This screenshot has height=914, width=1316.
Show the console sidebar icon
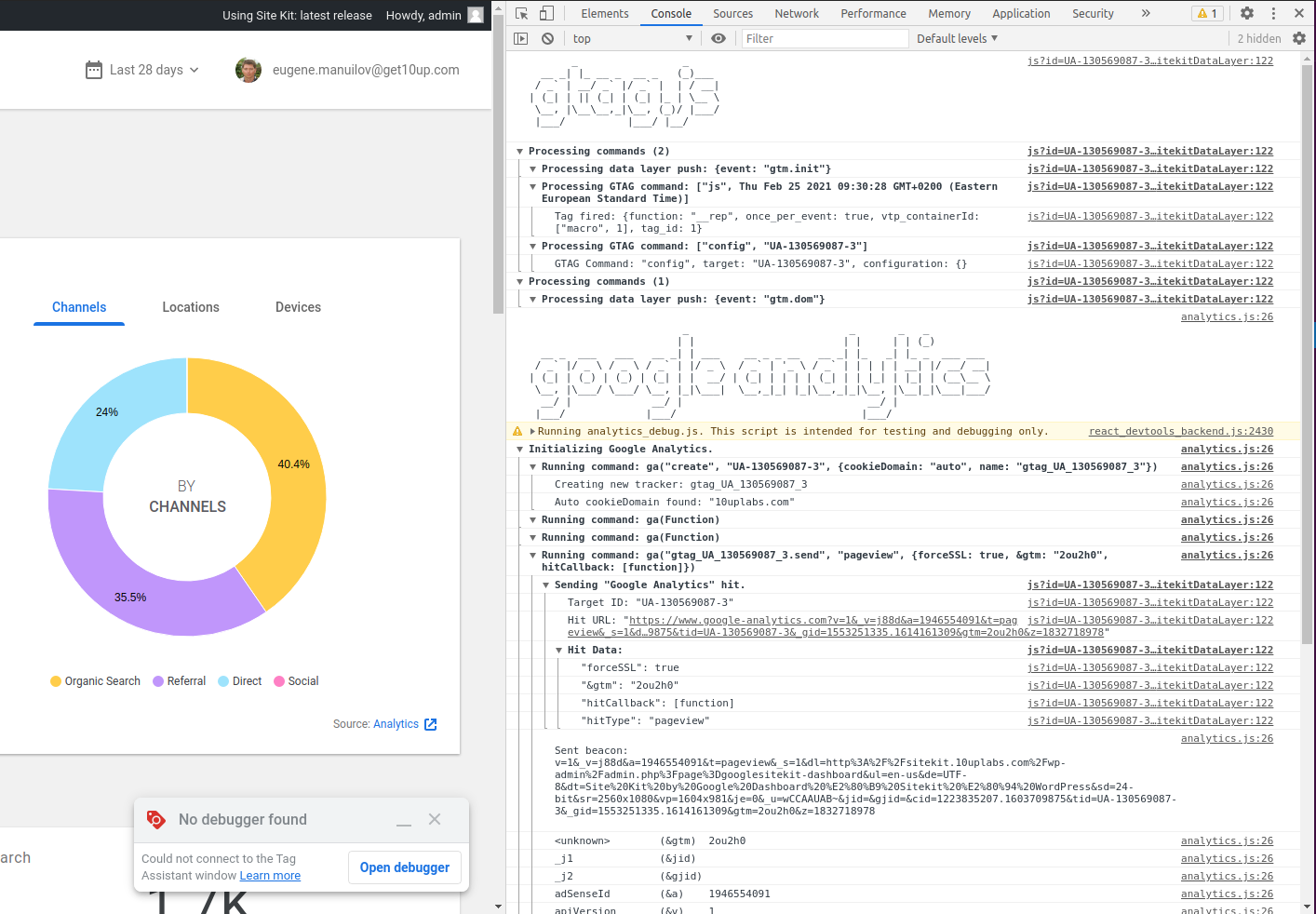point(521,38)
